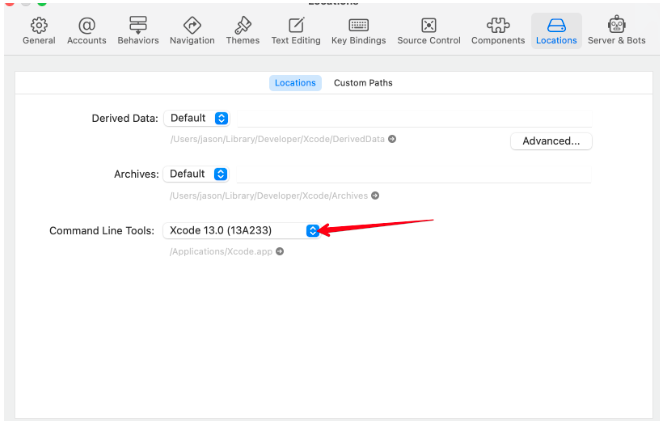Open the Behaviors preferences pane

(138, 31)
